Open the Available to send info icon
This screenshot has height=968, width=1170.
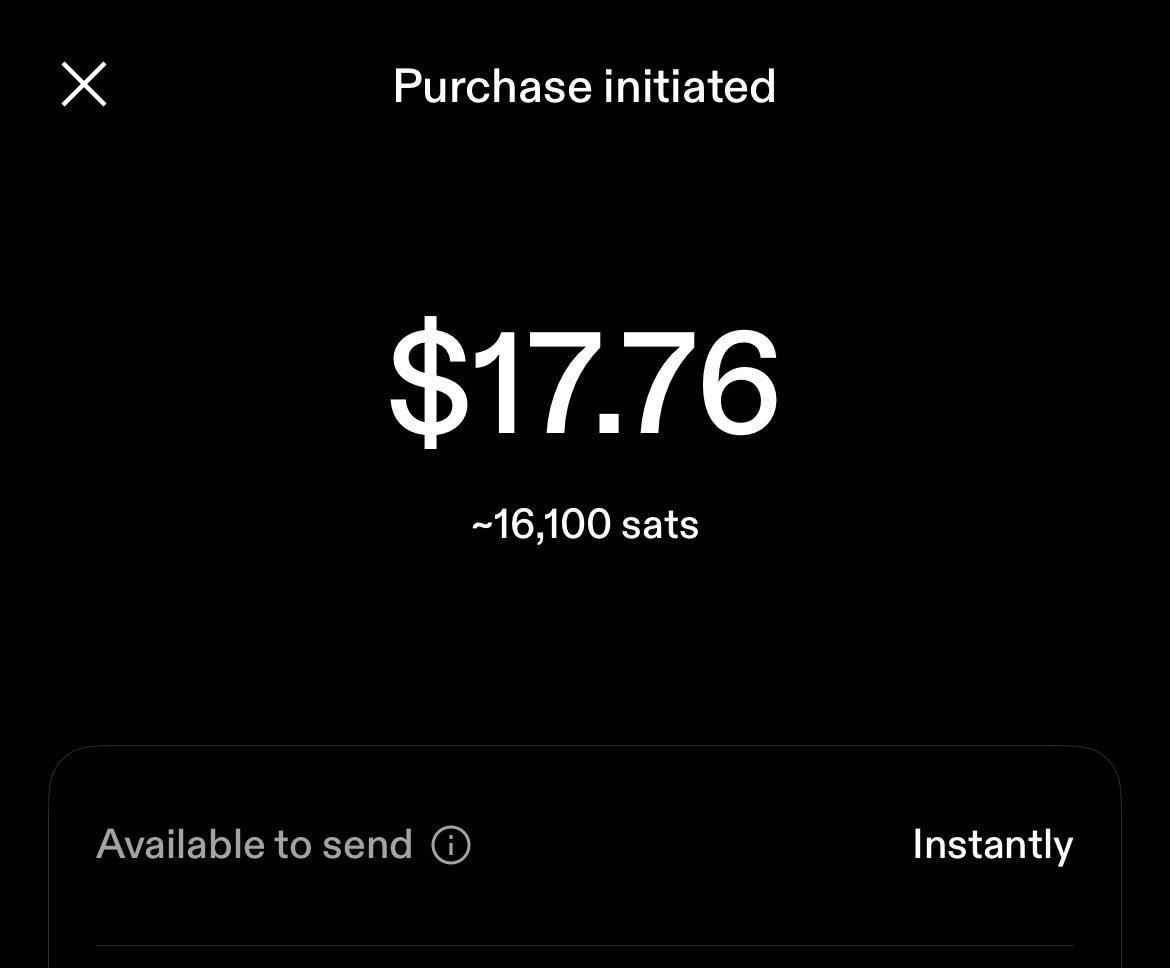[x=451, y=845]
